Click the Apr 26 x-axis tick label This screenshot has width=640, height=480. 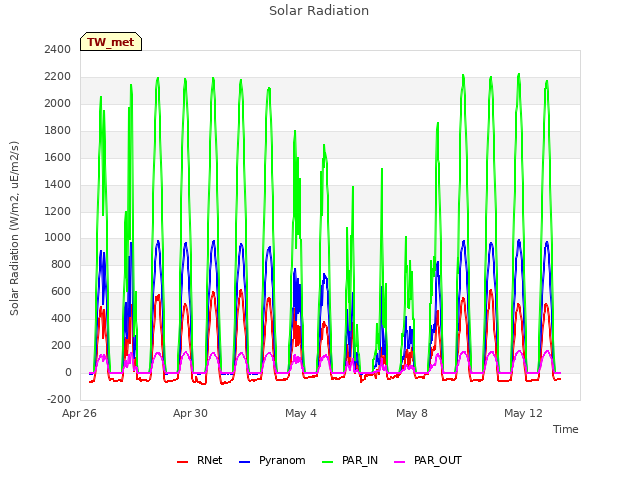coord(79,413)
